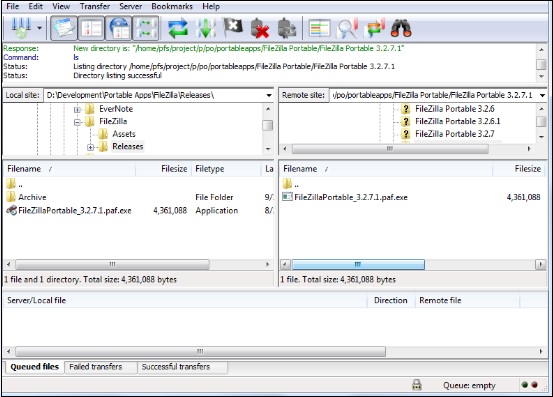This screenshot has height=397, width=553.
Task: Open the File menu
Action: coord(13,6)
